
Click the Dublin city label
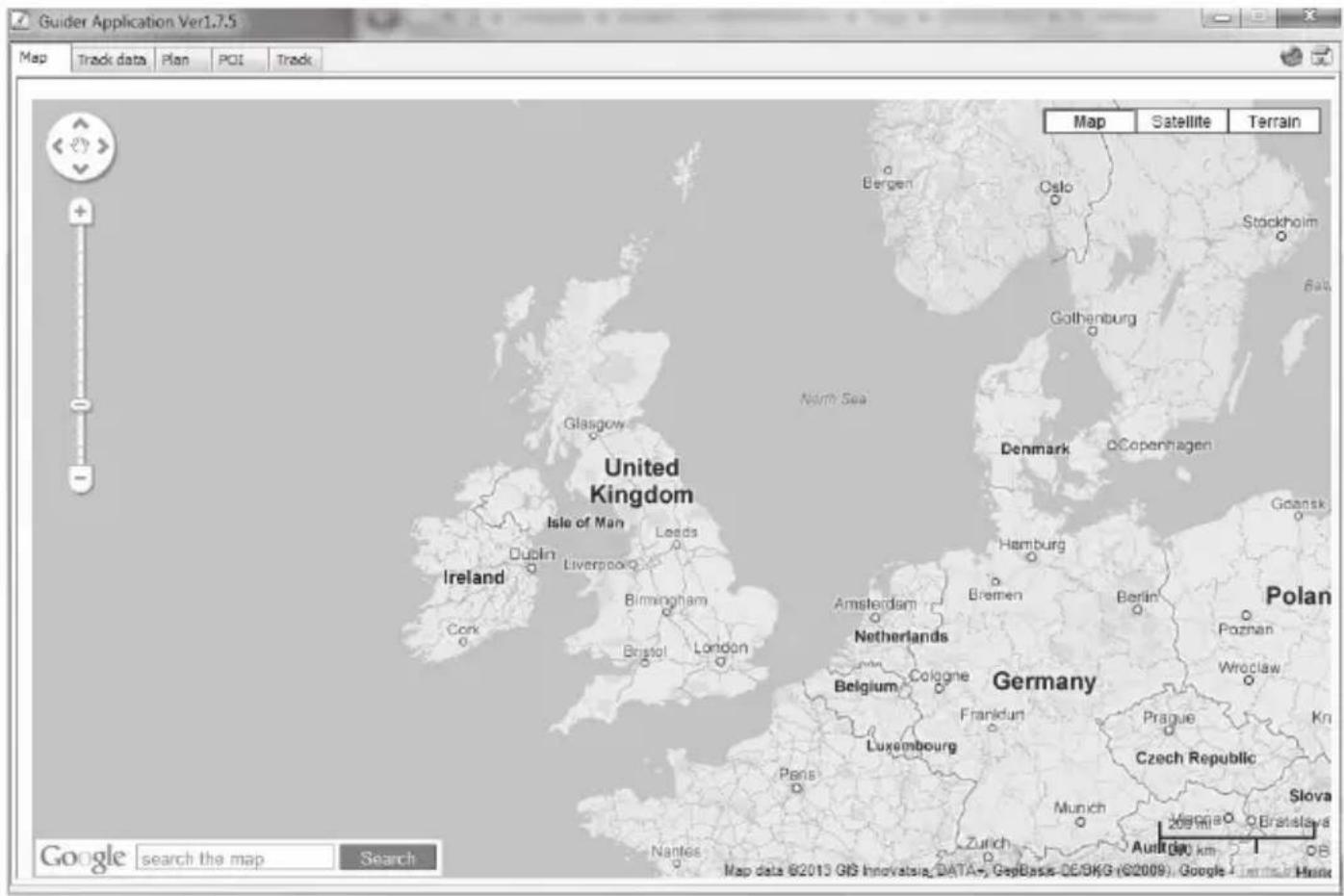[x=532, y=553]
